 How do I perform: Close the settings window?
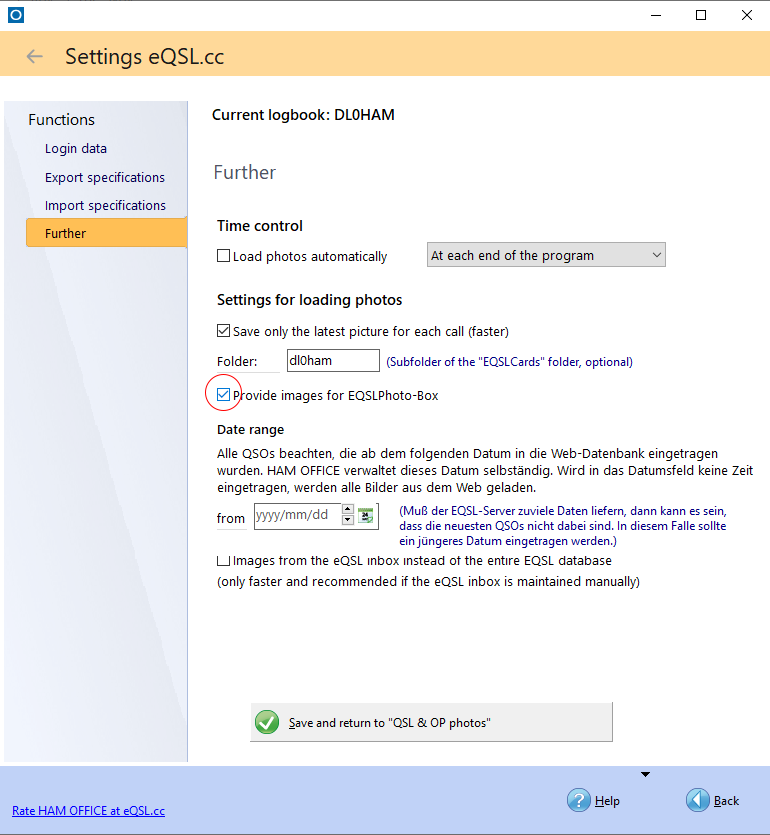coord(747,15)
